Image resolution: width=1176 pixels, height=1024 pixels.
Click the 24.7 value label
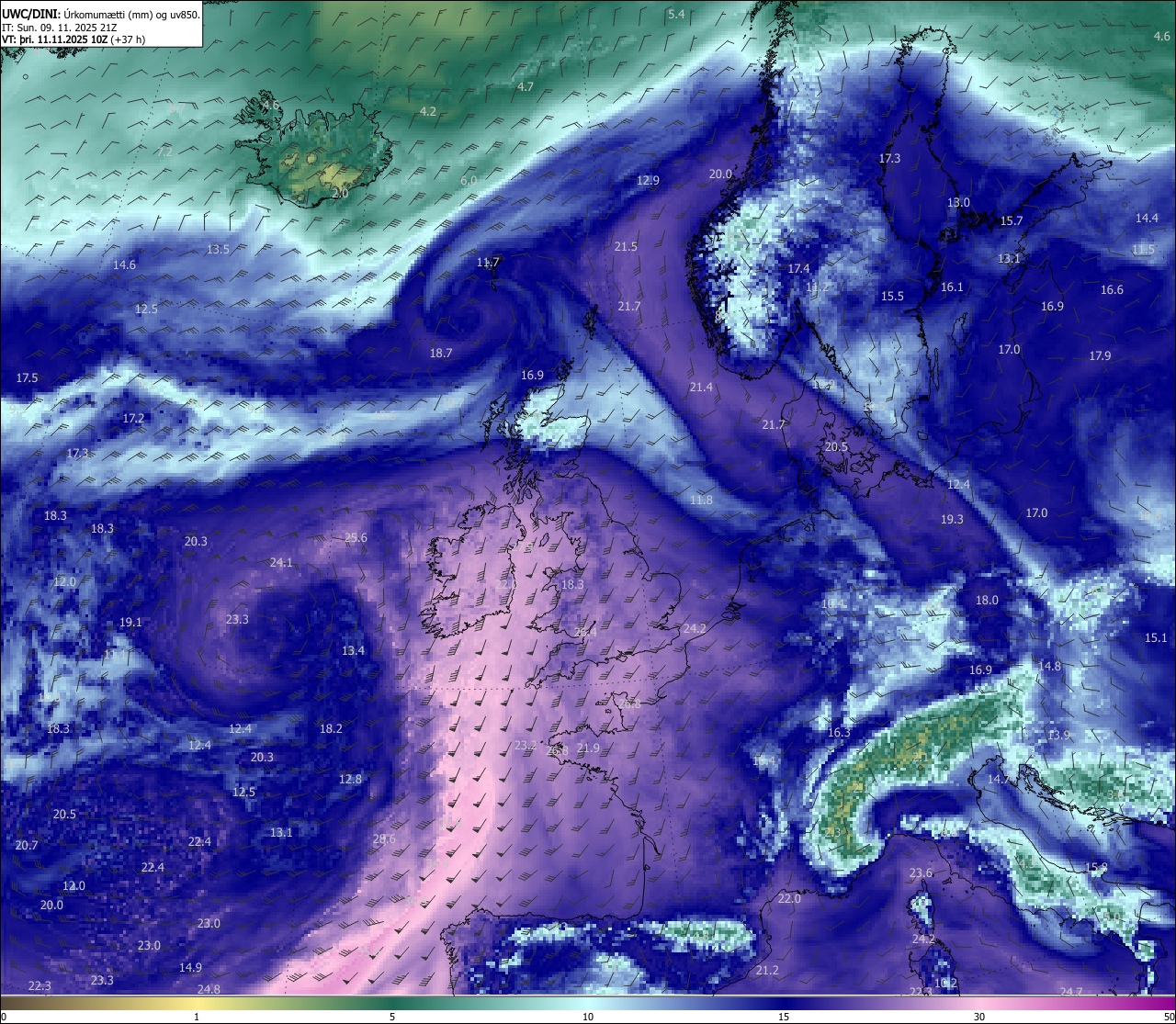(x=1071, y=991)
